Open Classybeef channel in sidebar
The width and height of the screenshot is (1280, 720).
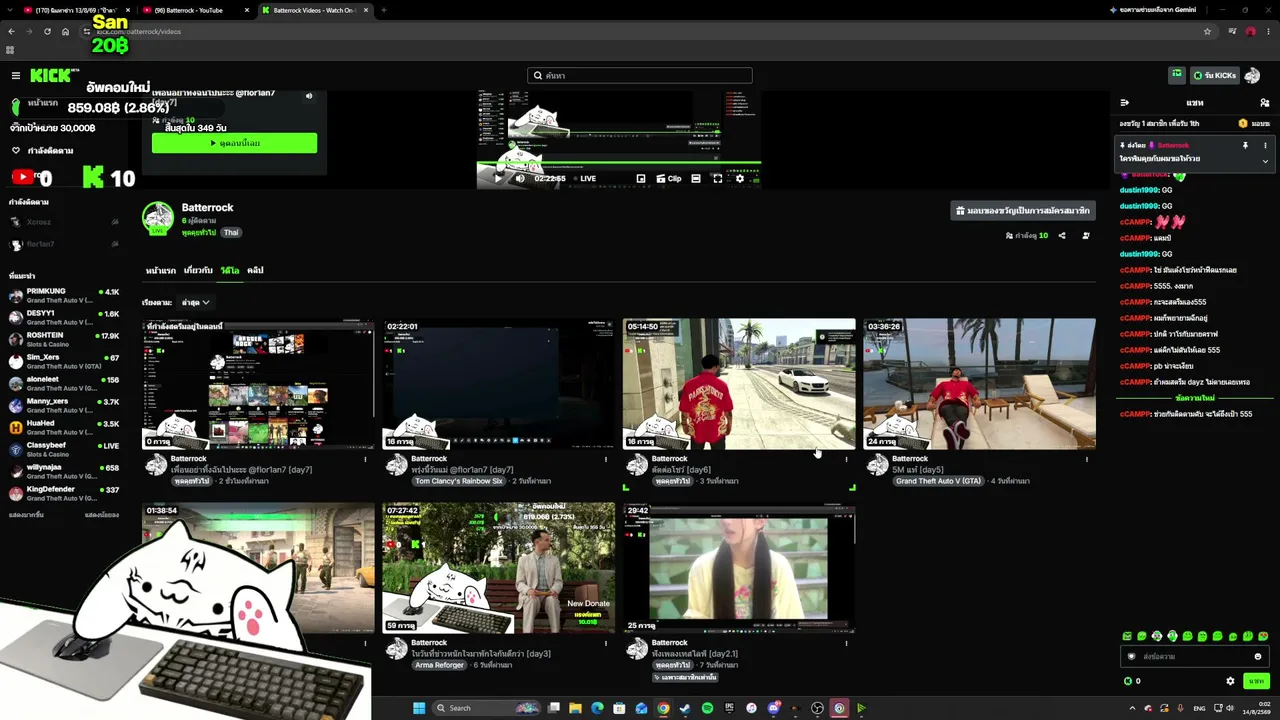[64, 449]
